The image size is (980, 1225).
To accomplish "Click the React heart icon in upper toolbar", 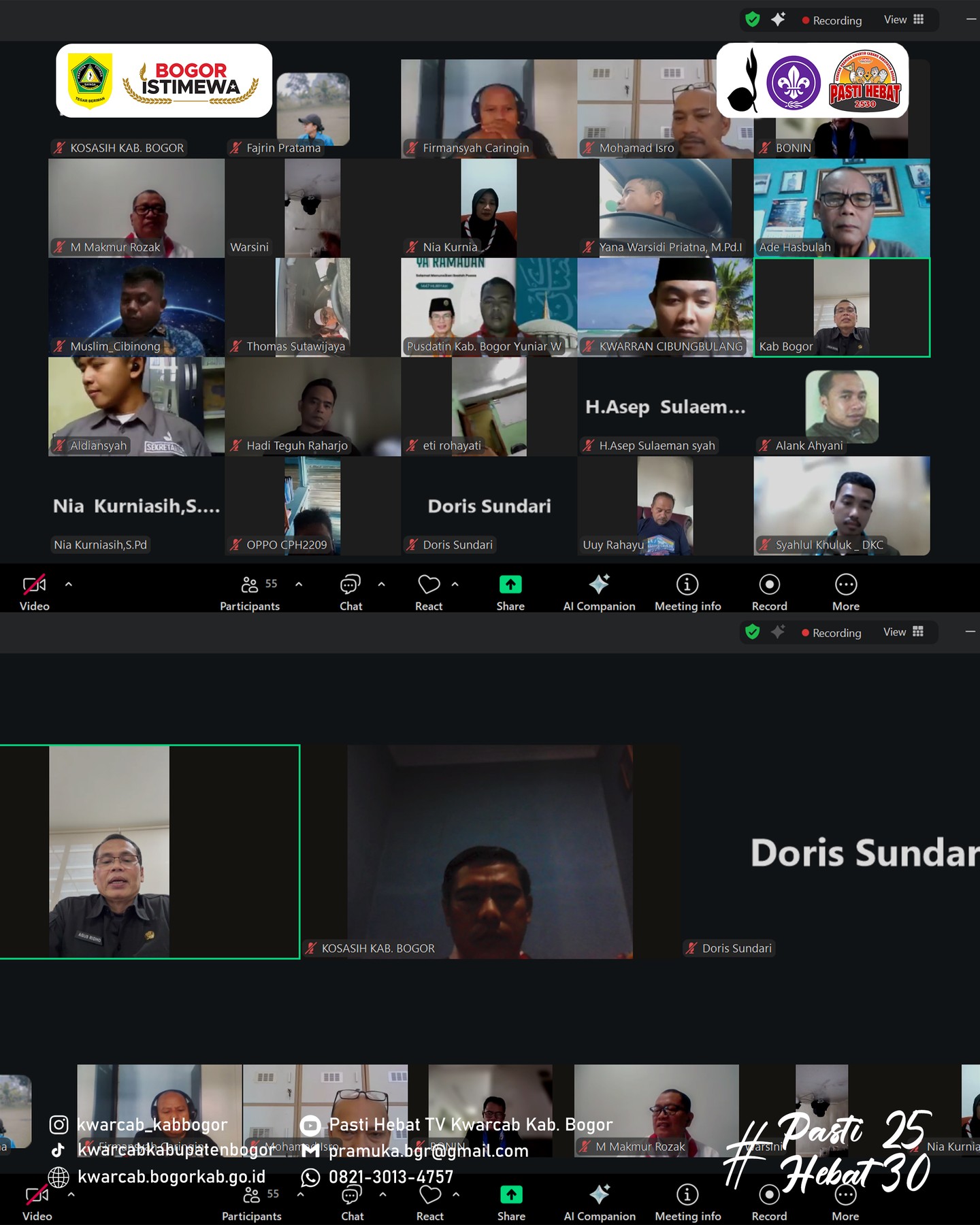I will click(429, 585).
